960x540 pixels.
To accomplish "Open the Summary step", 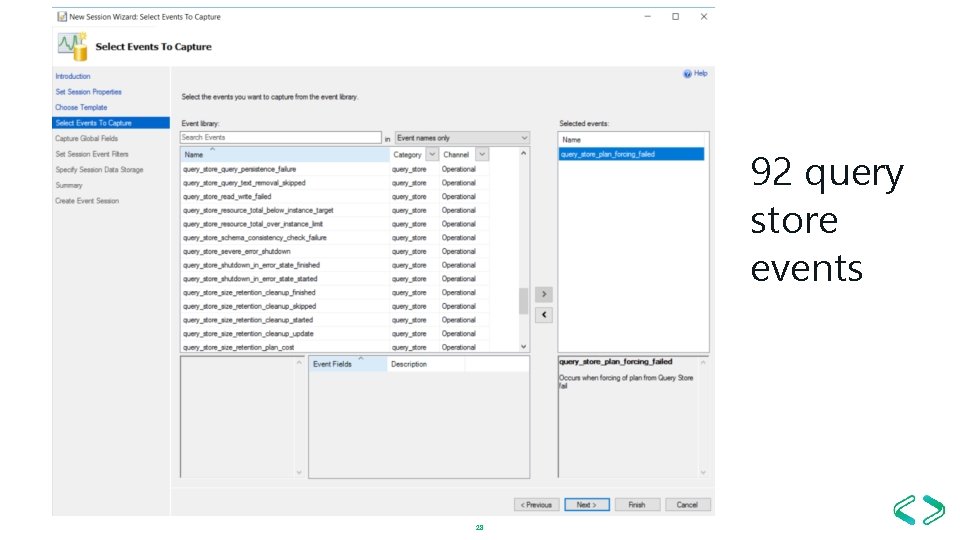I will [x=69, y=185].
